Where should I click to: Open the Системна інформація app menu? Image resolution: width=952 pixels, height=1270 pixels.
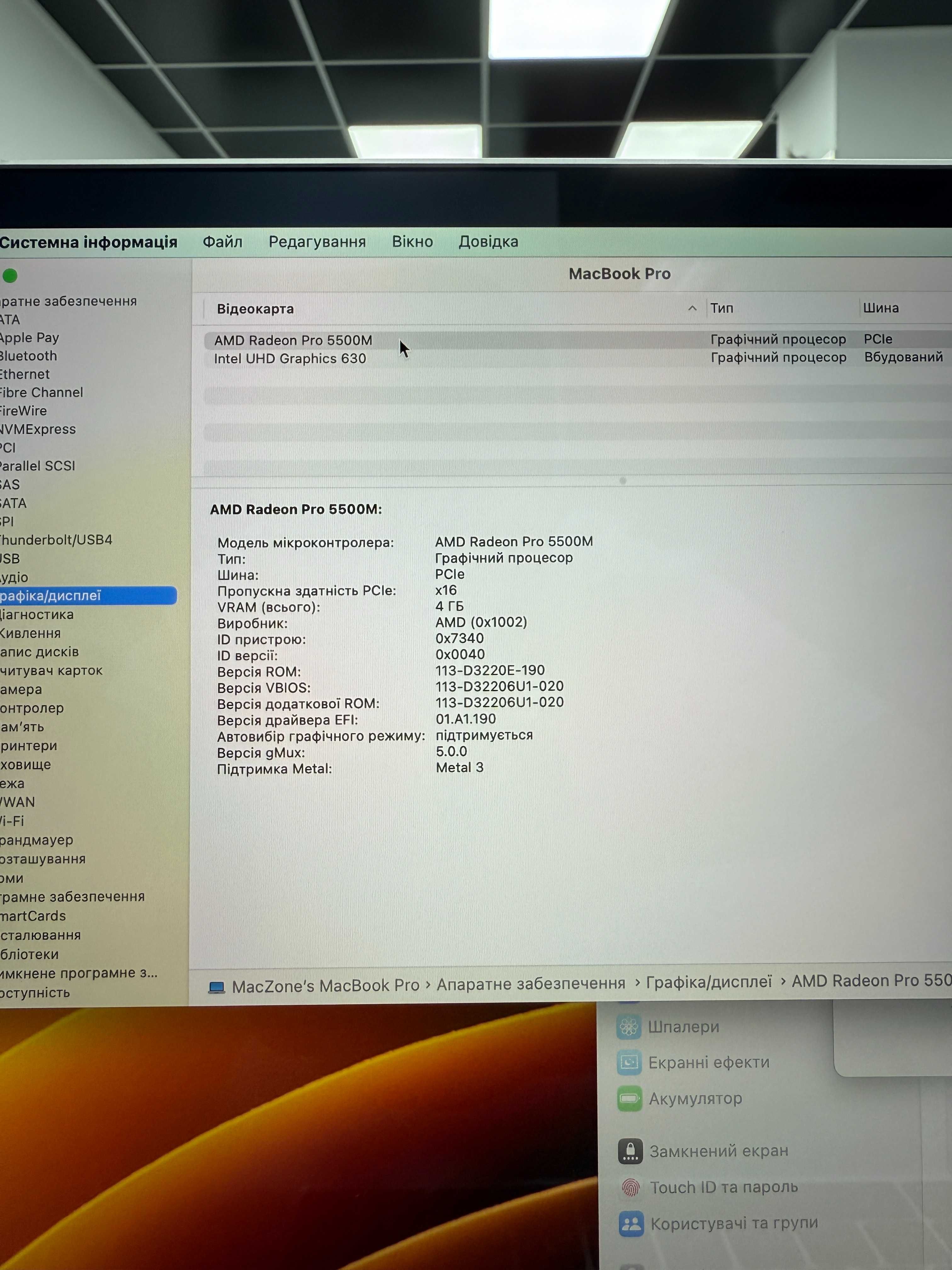[x=88, y=242]
